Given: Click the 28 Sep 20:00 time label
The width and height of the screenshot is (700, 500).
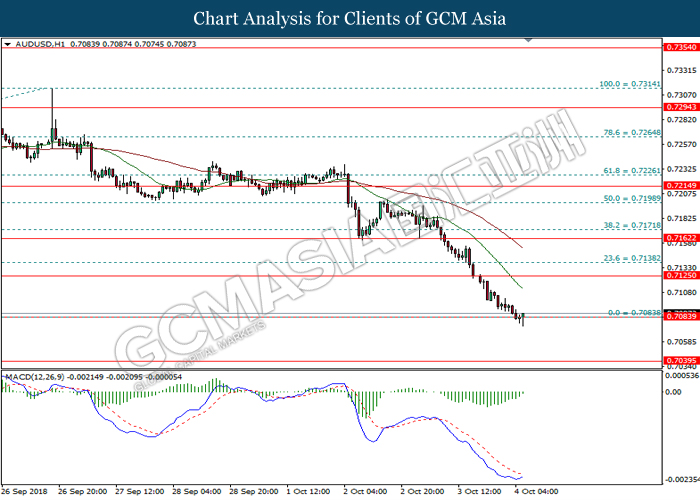Looking at the screenshot, I should (x=254, y=492).
